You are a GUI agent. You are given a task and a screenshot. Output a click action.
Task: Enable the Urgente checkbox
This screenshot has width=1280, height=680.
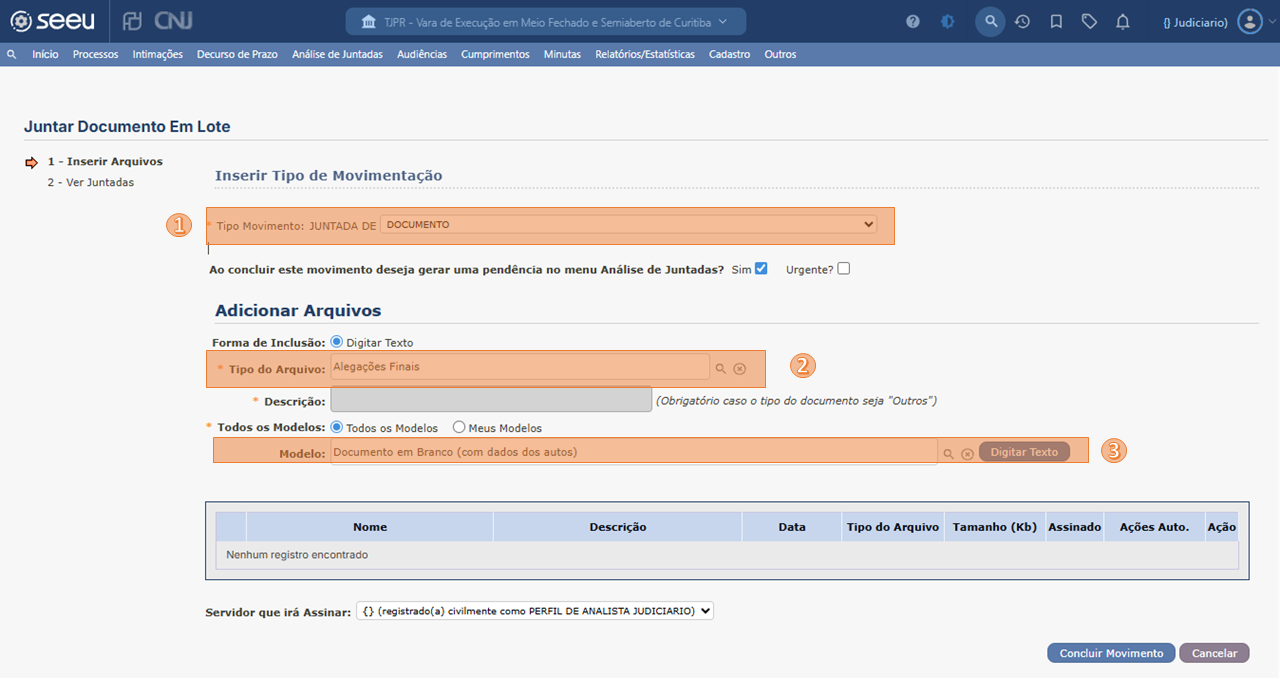pos(843,268)
